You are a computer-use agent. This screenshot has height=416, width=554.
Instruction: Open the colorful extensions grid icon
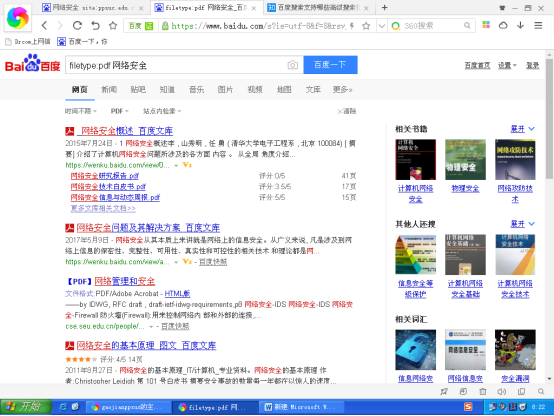(x=486, y=25)
